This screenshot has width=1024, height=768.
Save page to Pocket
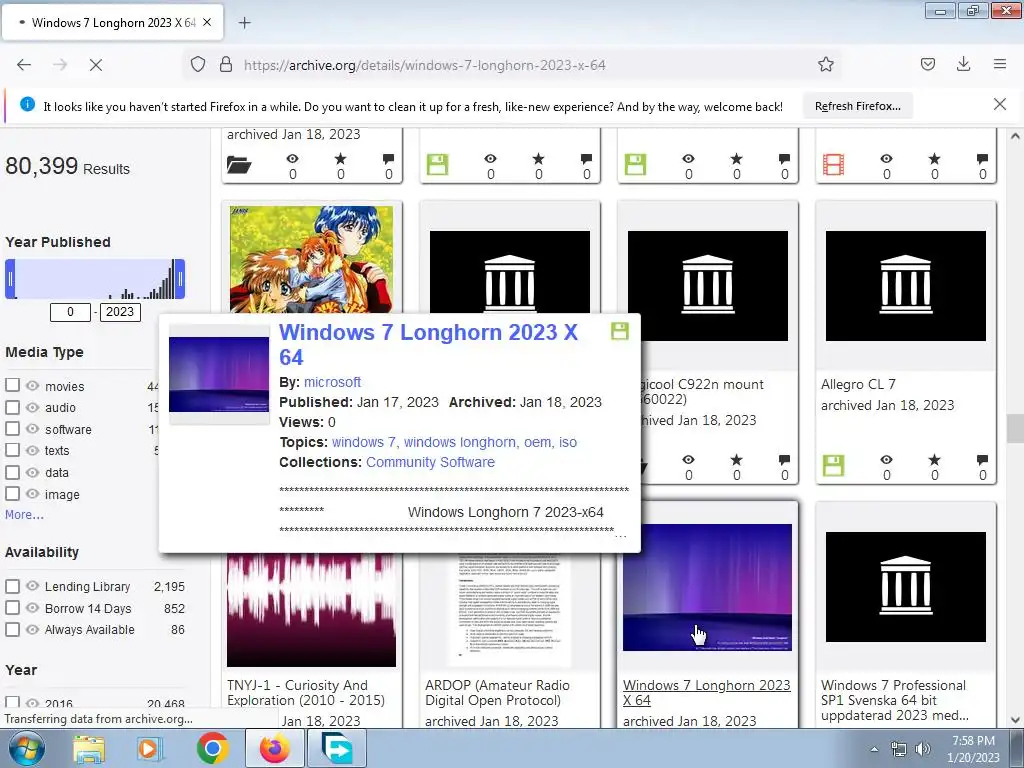(x=927, y=64)
